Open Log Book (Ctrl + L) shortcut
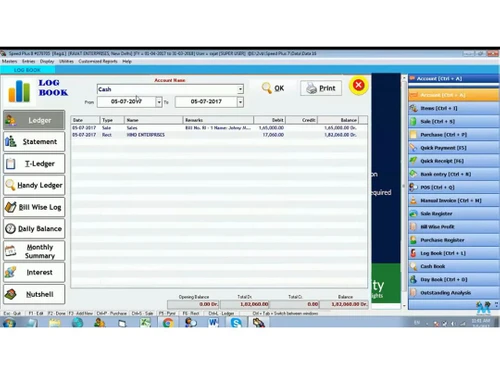This screenshot has height=375, width=500. coord(454,253)
